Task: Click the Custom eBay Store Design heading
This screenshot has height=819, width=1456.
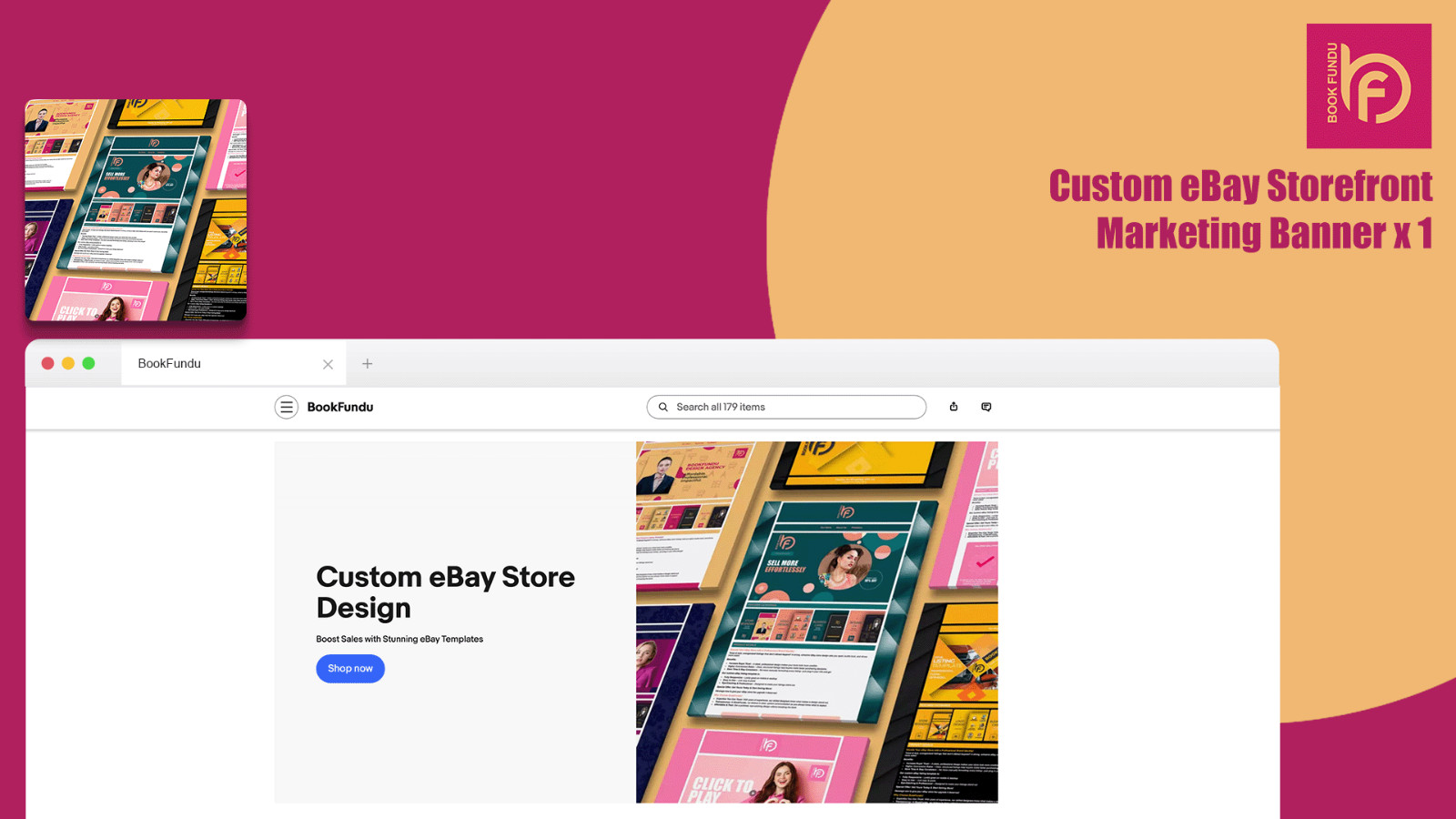Action: coord(445,591)
